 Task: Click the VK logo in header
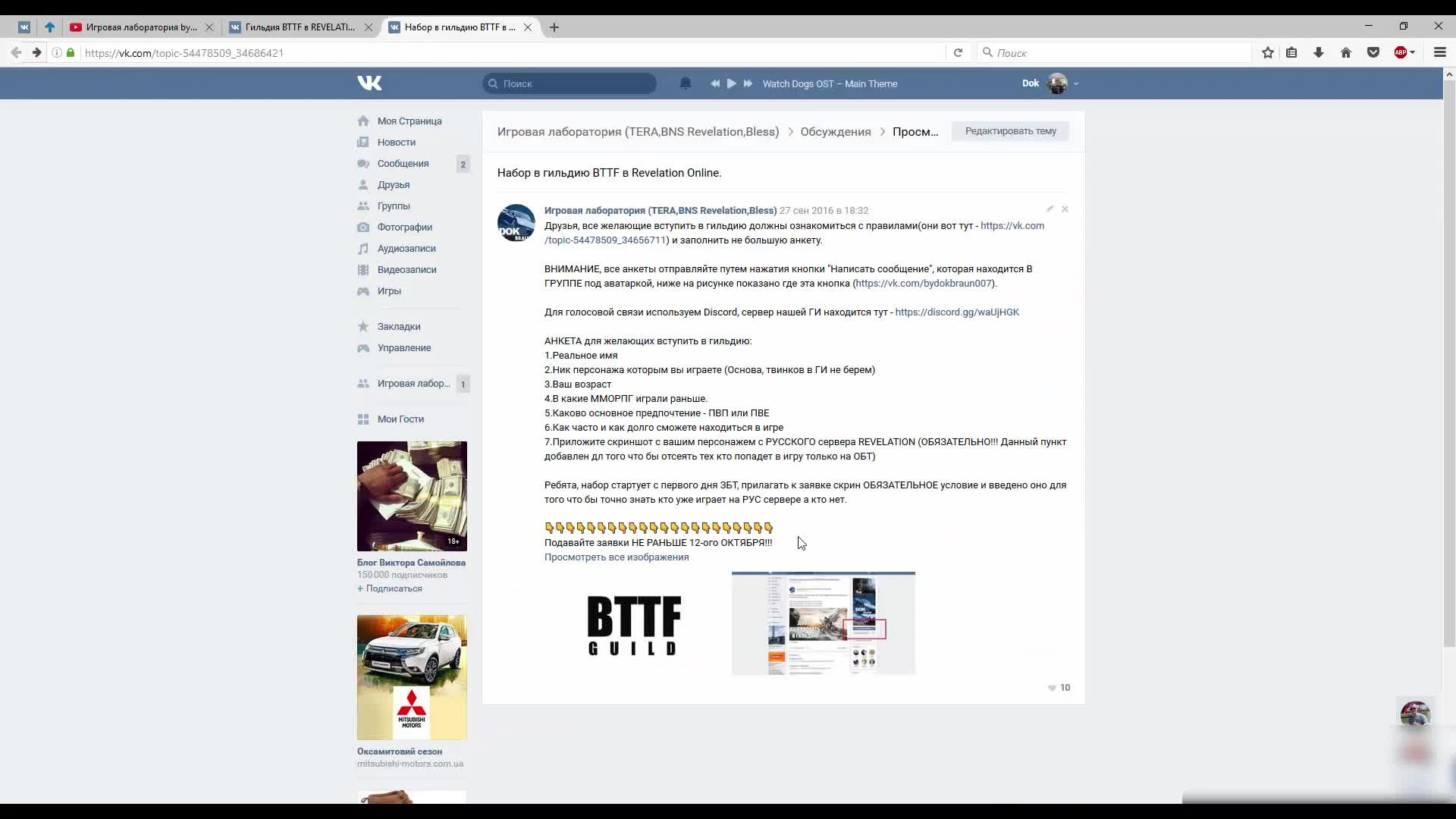coord(369,83)
